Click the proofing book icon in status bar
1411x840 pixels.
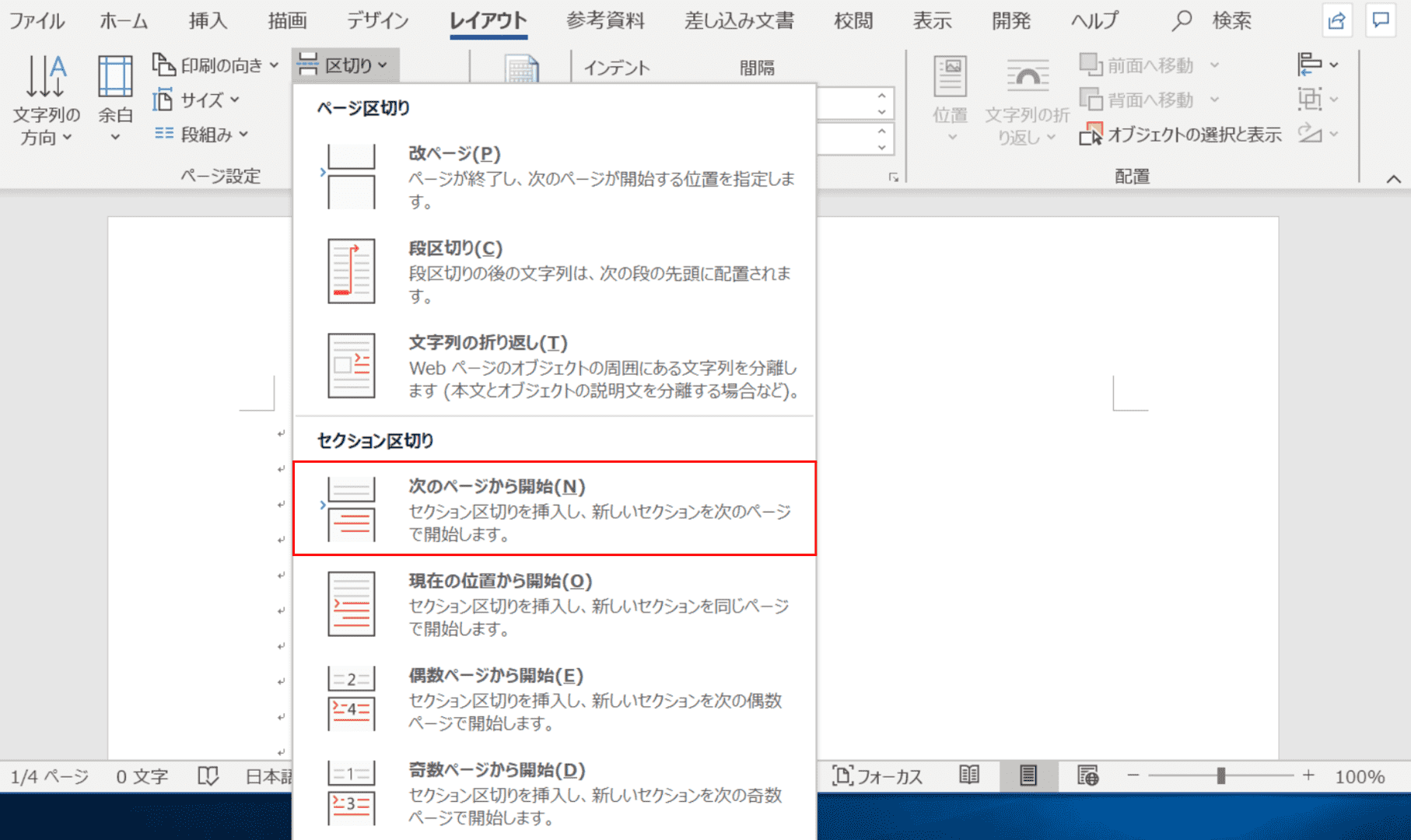tap(208, 775)
